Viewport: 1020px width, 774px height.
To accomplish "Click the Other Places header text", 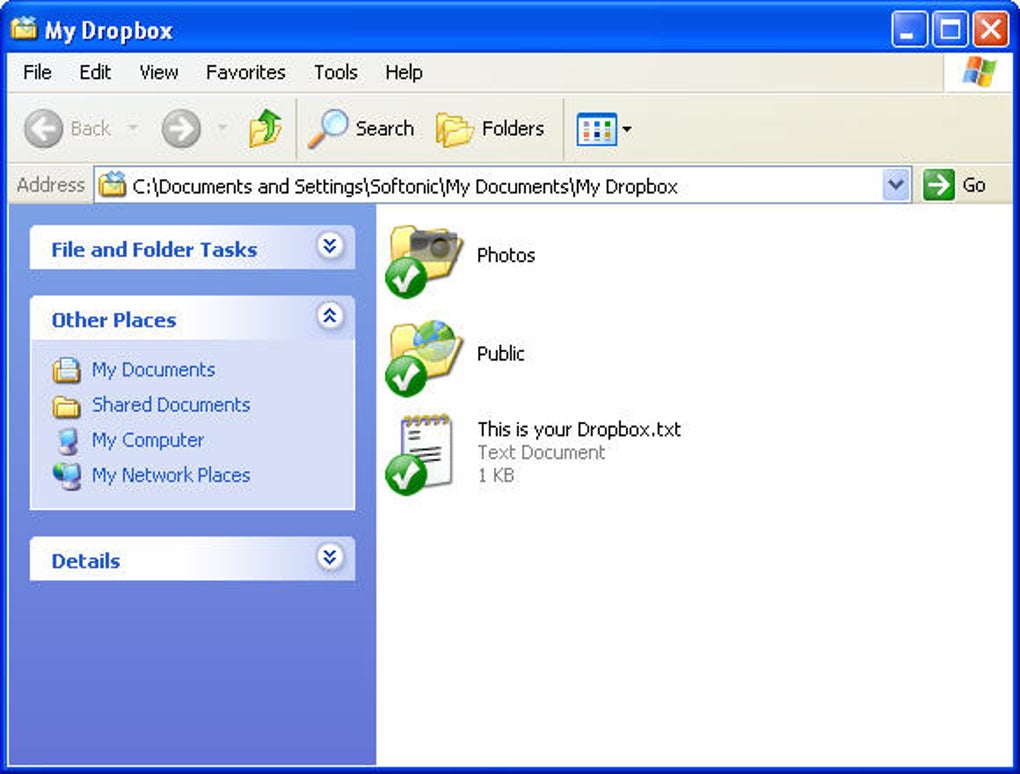I will click(114, 320).
